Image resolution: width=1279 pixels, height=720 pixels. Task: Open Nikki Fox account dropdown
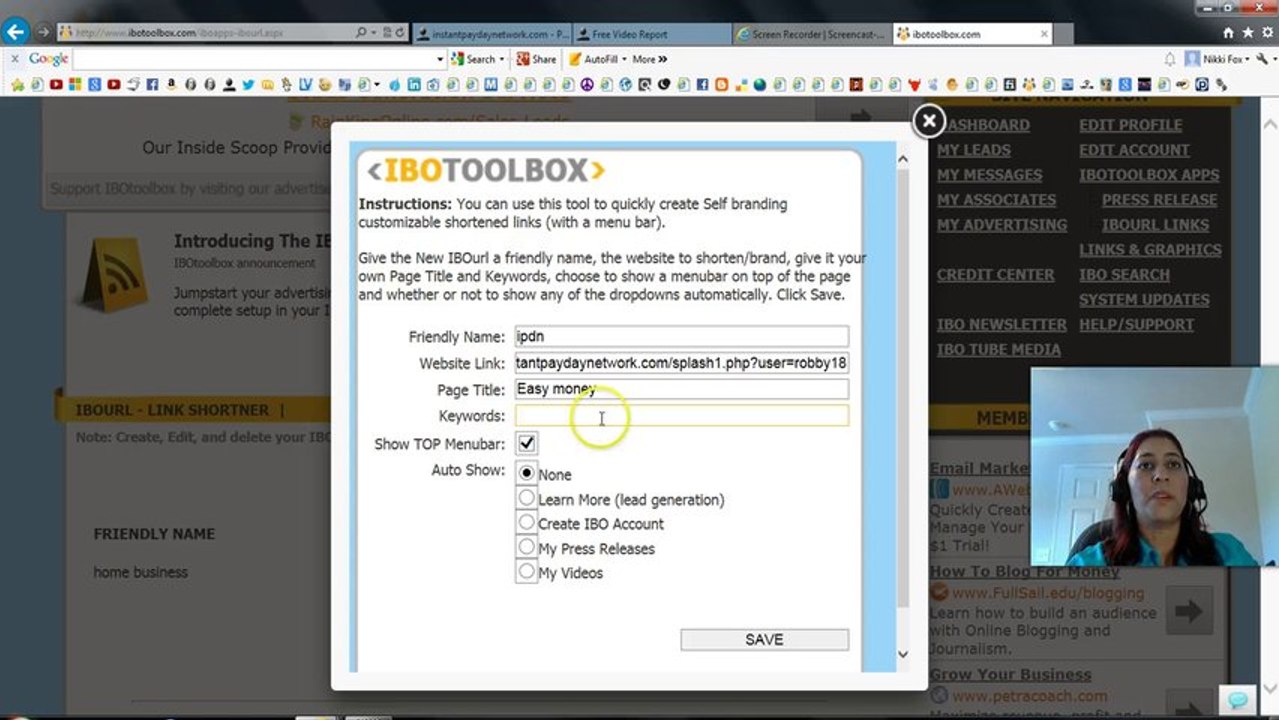(1248, 59)
